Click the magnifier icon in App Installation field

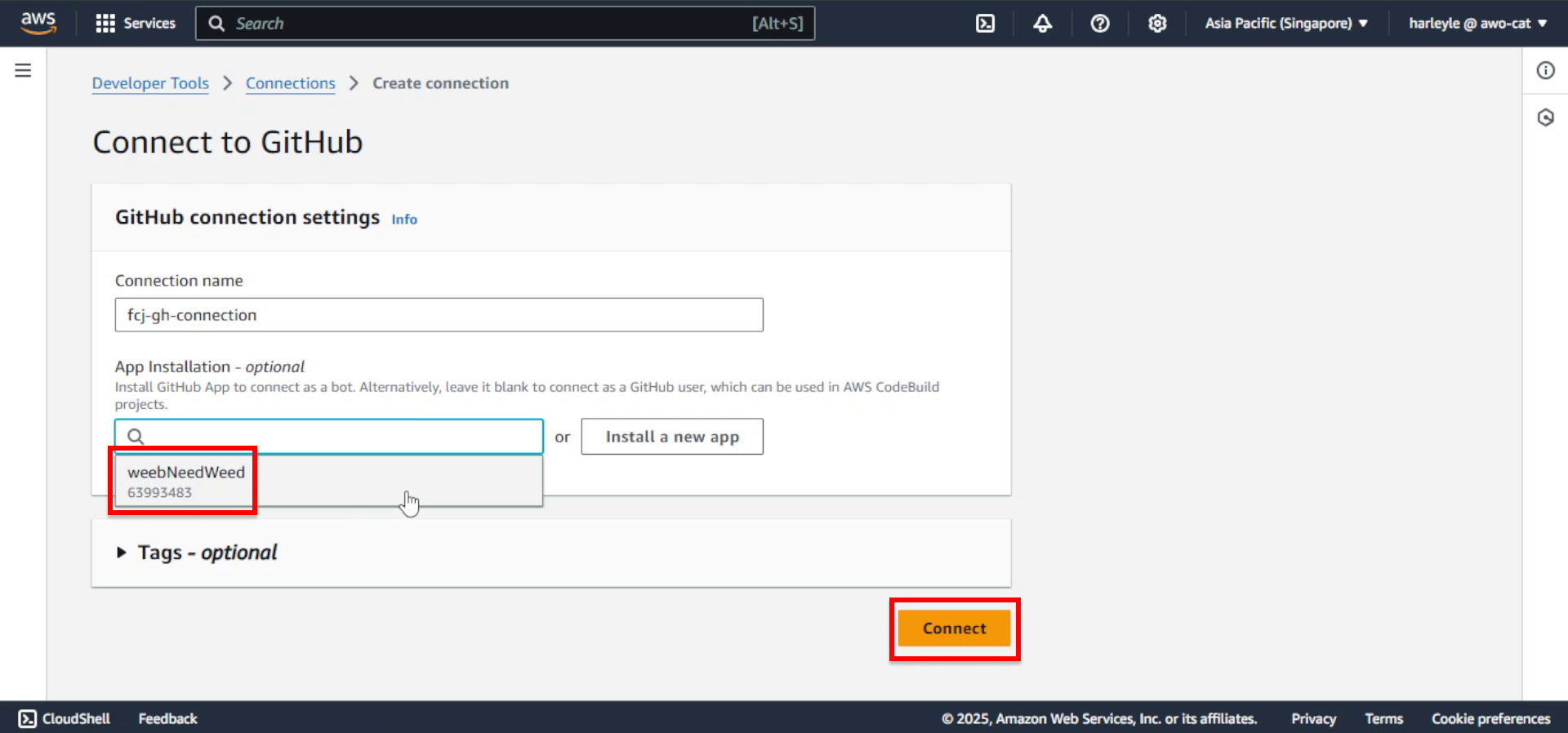click(x=136, y=437)
